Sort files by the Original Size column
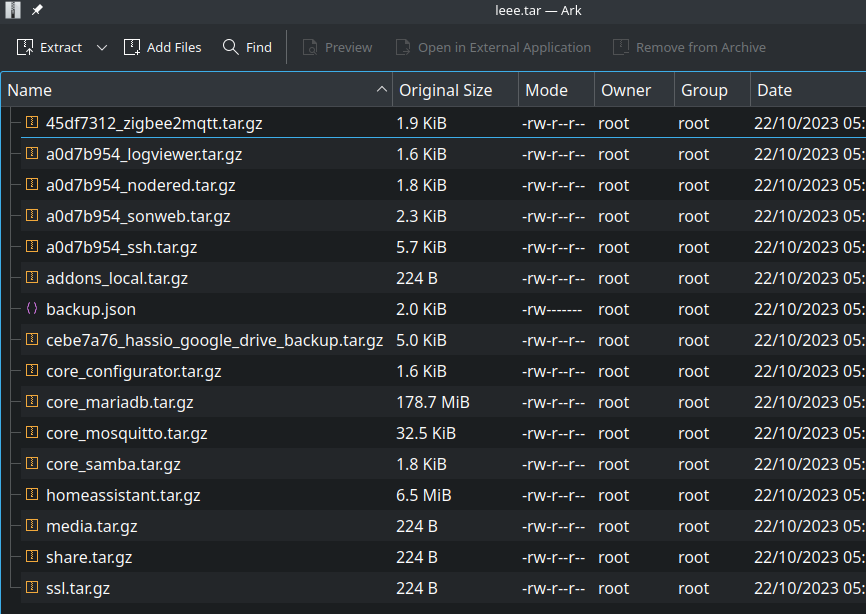The width and height of the screenshot is (866, 614). coord(446,89)
